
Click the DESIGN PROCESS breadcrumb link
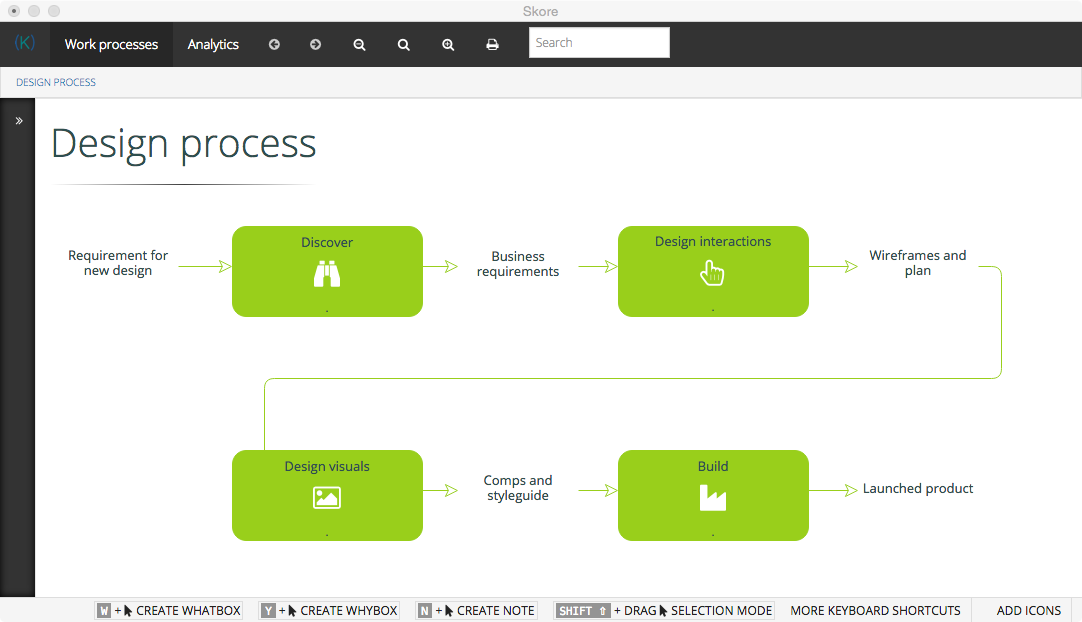point(56,82)
